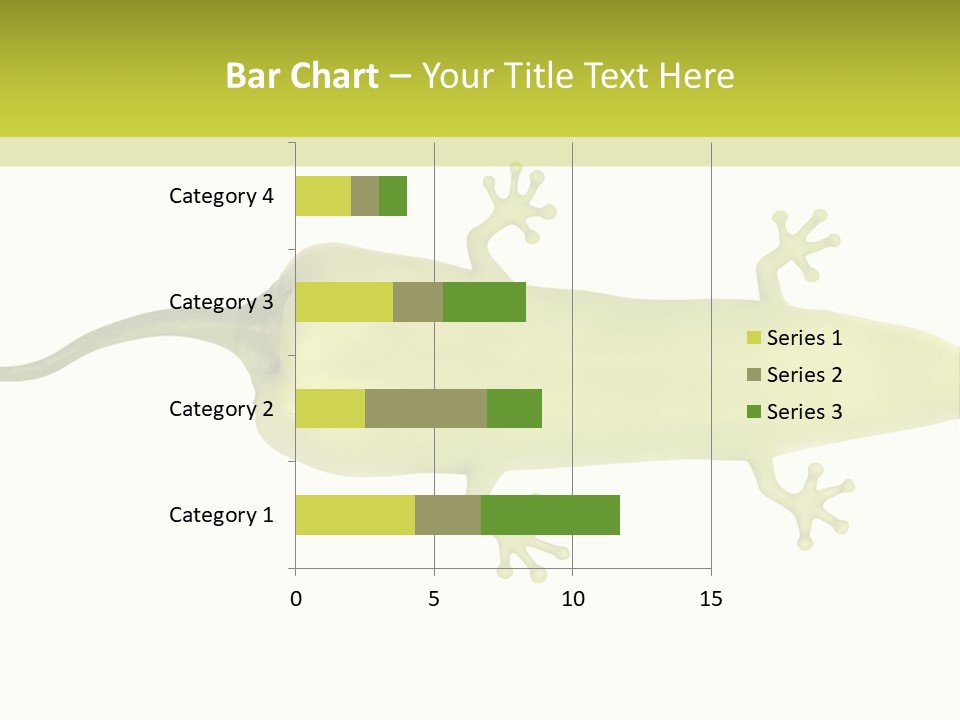960x720 pixels.
Task: Select the Category 2 axis label
Action: pos(221,409)
